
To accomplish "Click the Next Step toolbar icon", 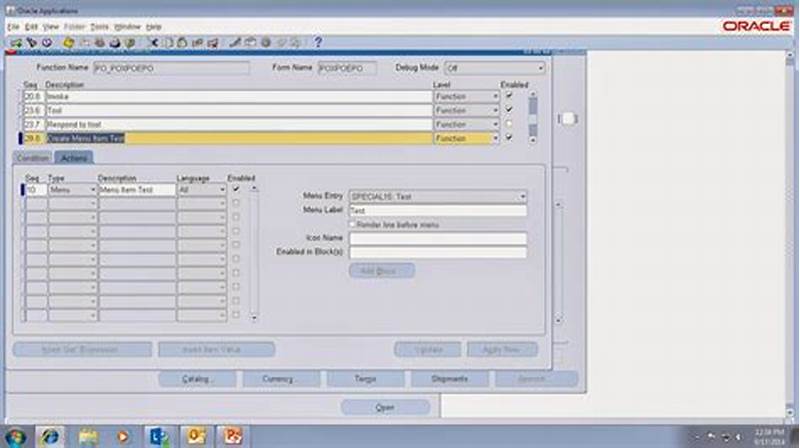I will click(85, 43).
